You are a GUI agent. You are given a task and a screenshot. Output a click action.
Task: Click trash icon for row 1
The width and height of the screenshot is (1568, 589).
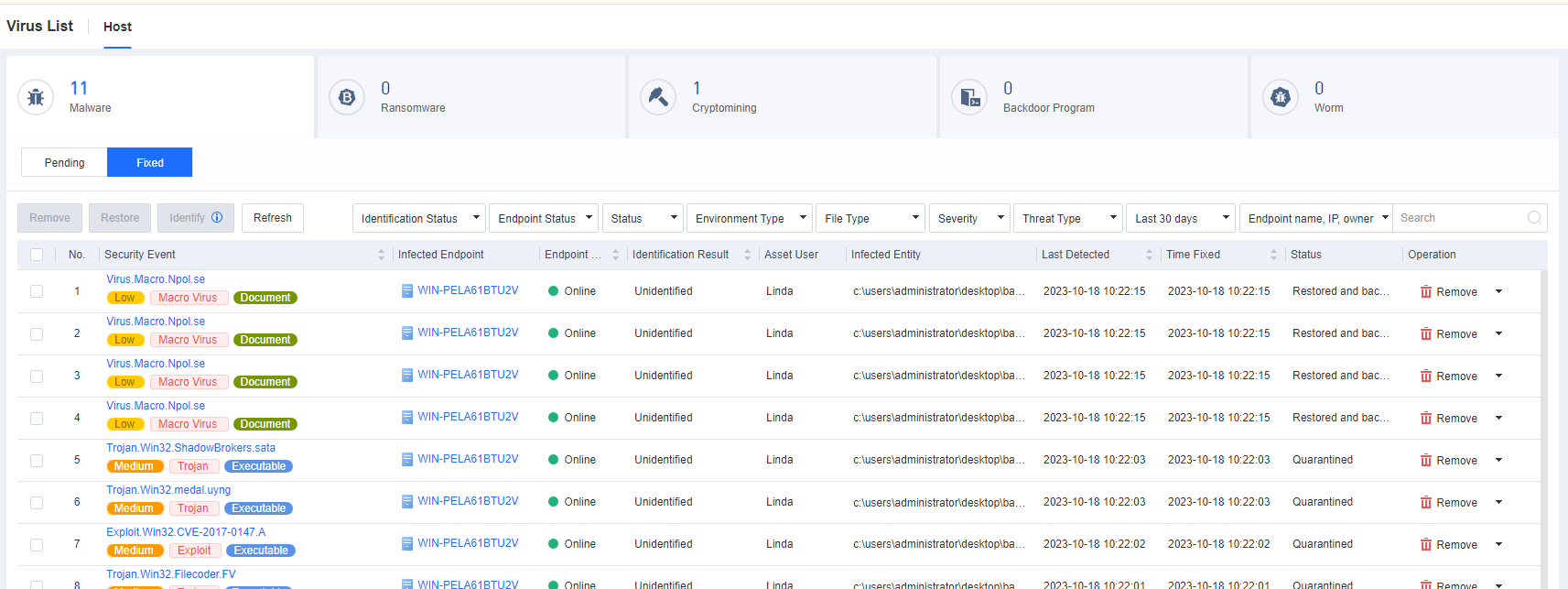point(1425,291)
